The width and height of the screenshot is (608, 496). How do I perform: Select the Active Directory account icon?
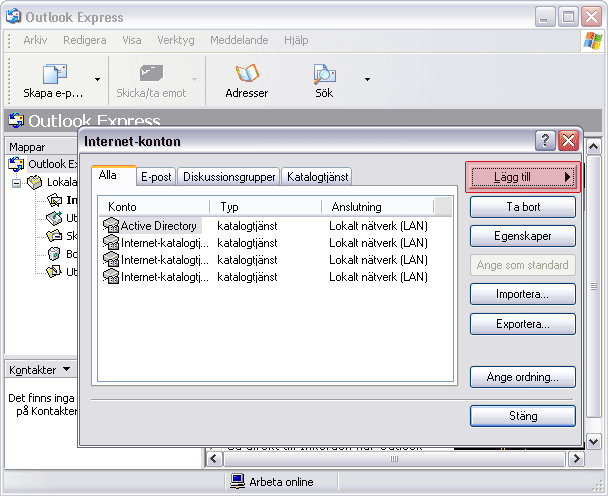pyautogui.click(x=111, y=226)
